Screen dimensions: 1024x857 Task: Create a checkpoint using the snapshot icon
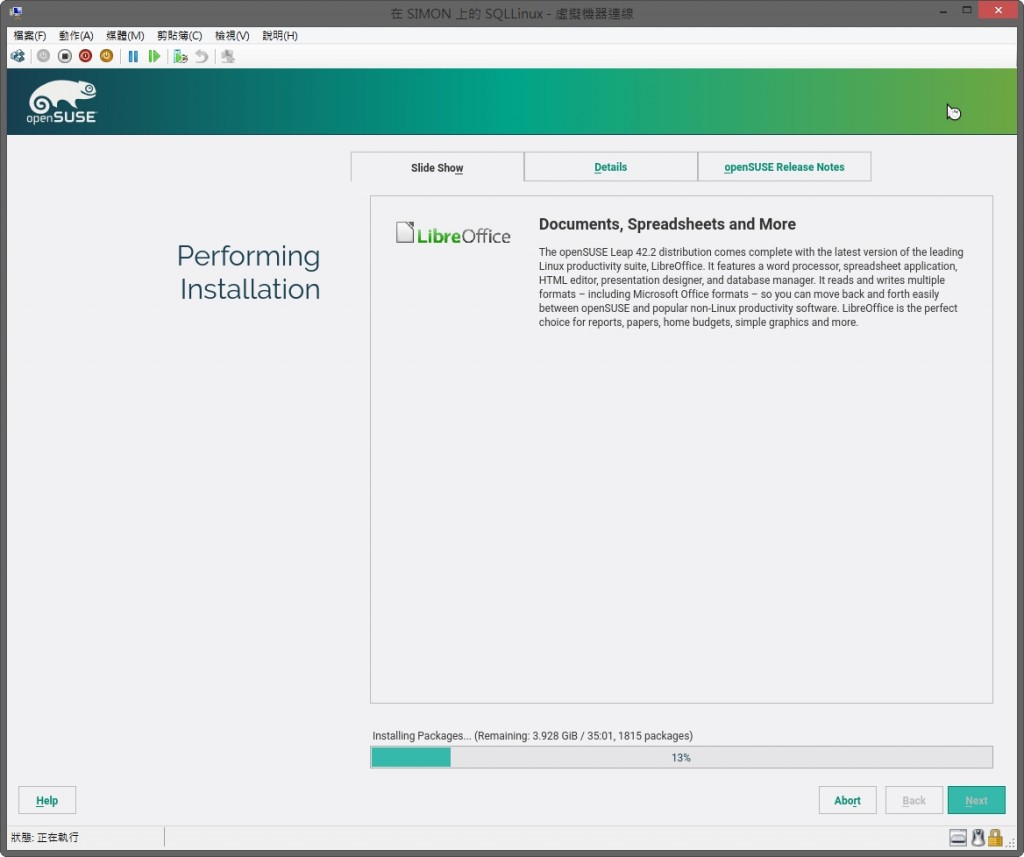180,56
